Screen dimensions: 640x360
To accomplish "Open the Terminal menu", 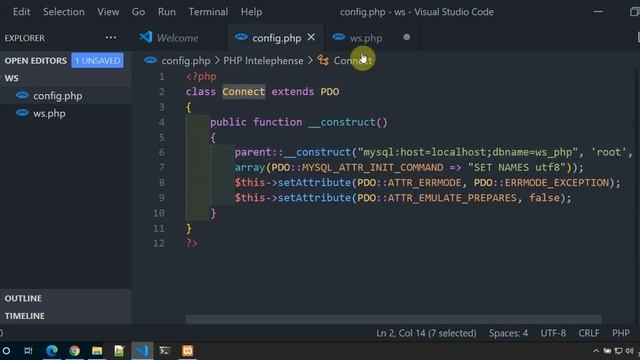I will tap(208, 12).
